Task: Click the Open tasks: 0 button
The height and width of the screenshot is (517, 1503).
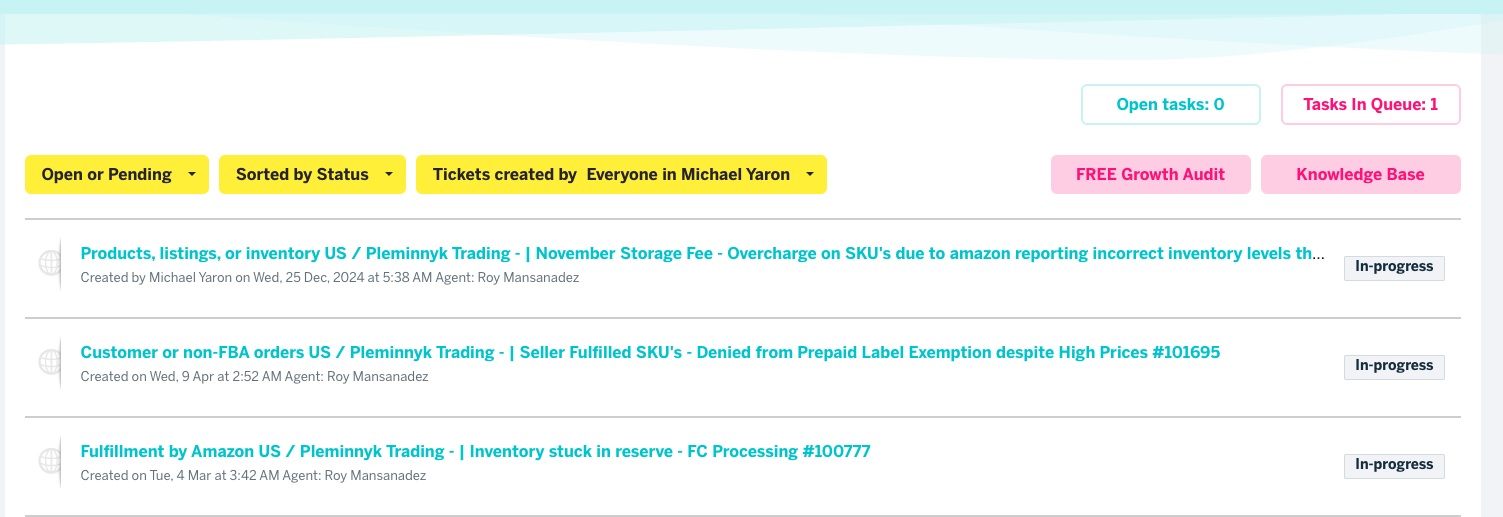Action: (1170, 104)
